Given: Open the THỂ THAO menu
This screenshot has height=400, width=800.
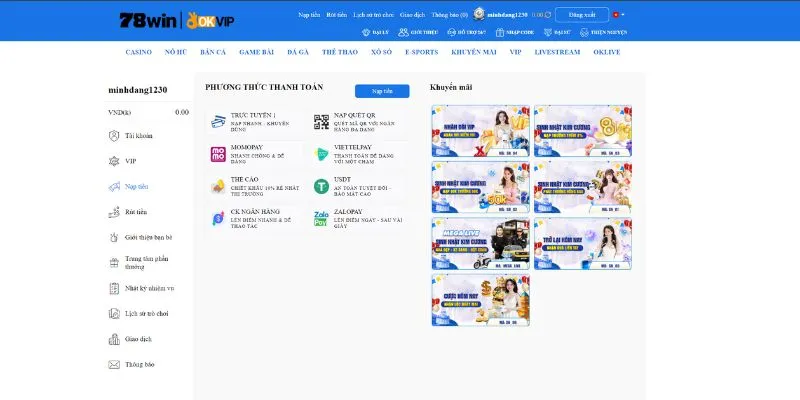Looking at the screenshot, I should [340, 52].
